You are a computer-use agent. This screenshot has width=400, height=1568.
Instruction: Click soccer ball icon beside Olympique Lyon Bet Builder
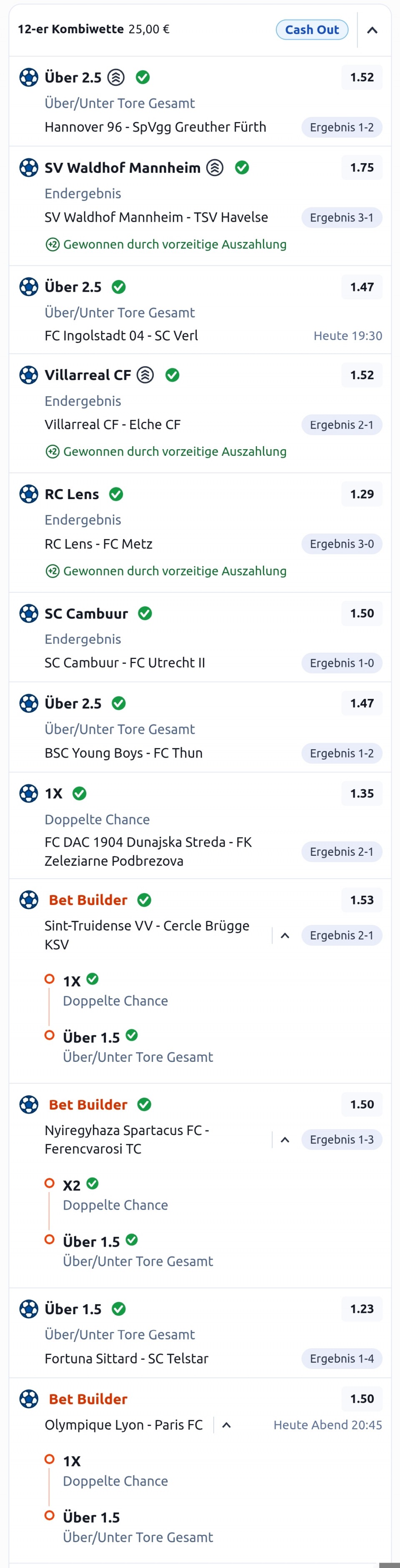[29, 1399]
